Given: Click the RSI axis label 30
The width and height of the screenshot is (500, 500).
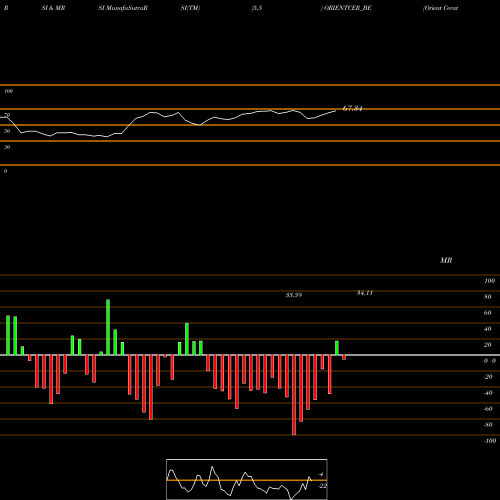Looking at the screenshot, I should 7,147.
